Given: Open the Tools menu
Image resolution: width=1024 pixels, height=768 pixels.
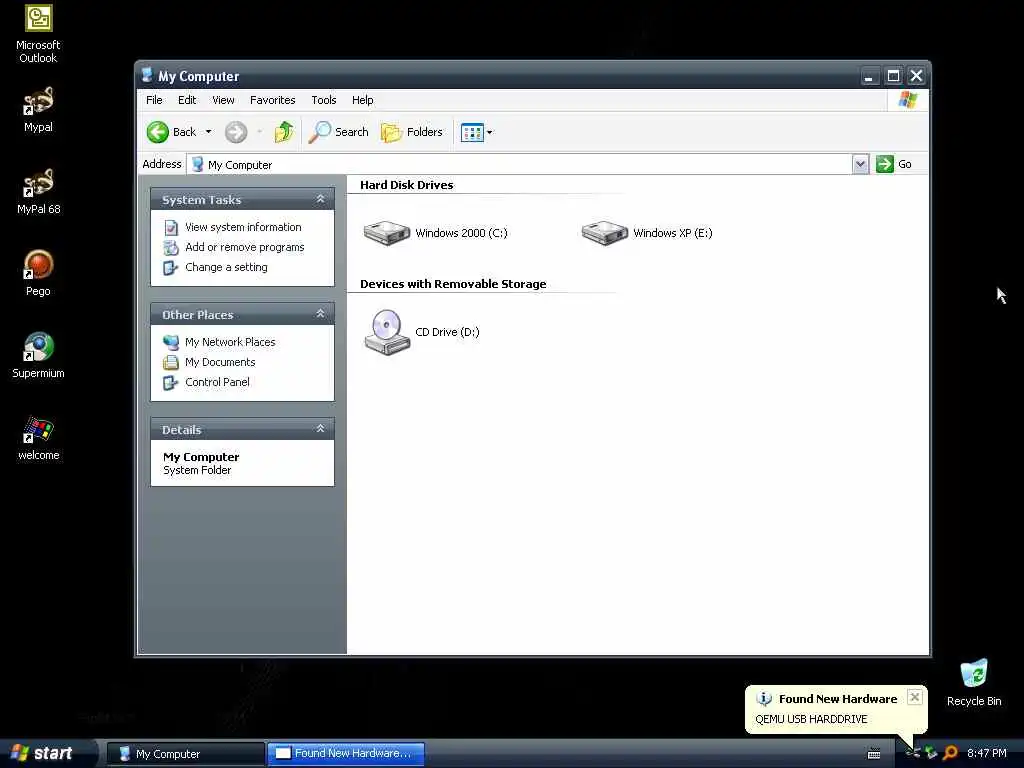Looking at the screenshot, I should click(323, 100).
